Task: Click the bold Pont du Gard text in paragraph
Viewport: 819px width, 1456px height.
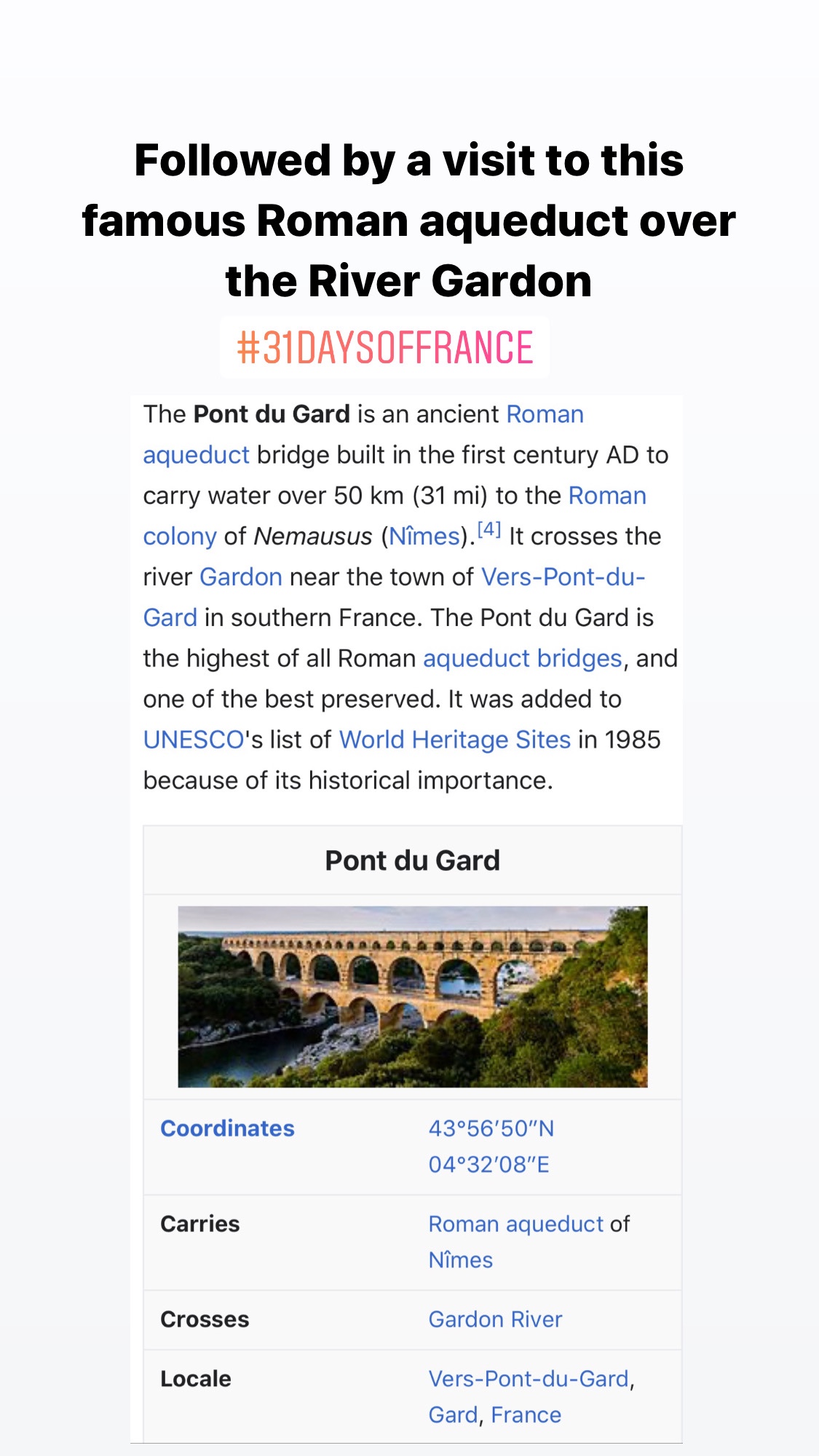Action: pyautogui.click(x=272, y=414)
